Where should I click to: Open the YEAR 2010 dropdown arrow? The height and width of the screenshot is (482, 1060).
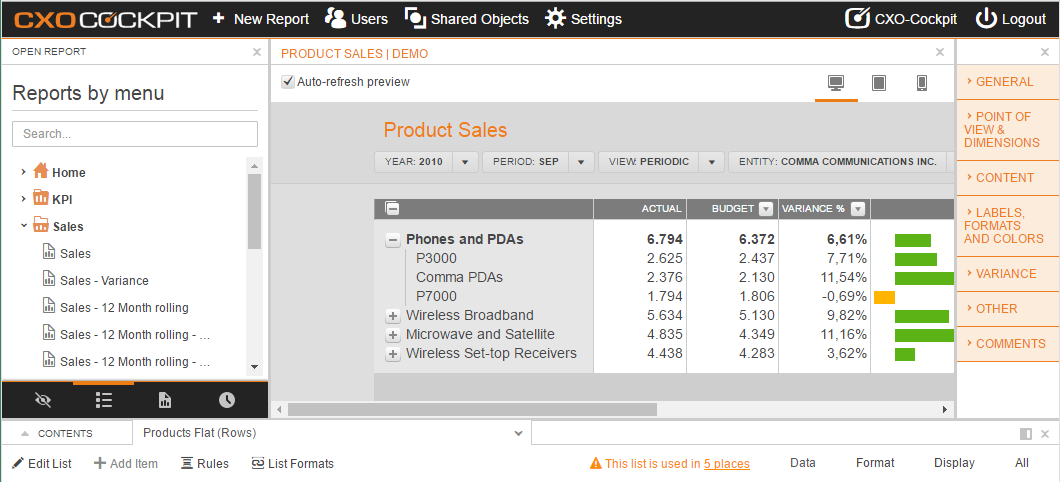tap(464, 162)
